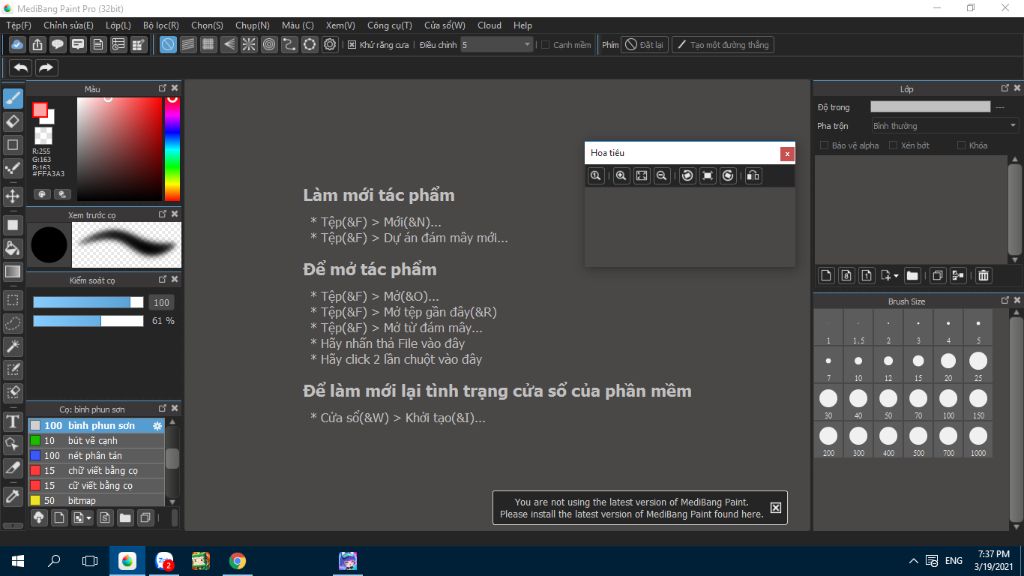Image resolution: width=1024 pixels, height=576 pixels.
Task: Select the Brush tool in left toolbar
Action: pos(12,98)
